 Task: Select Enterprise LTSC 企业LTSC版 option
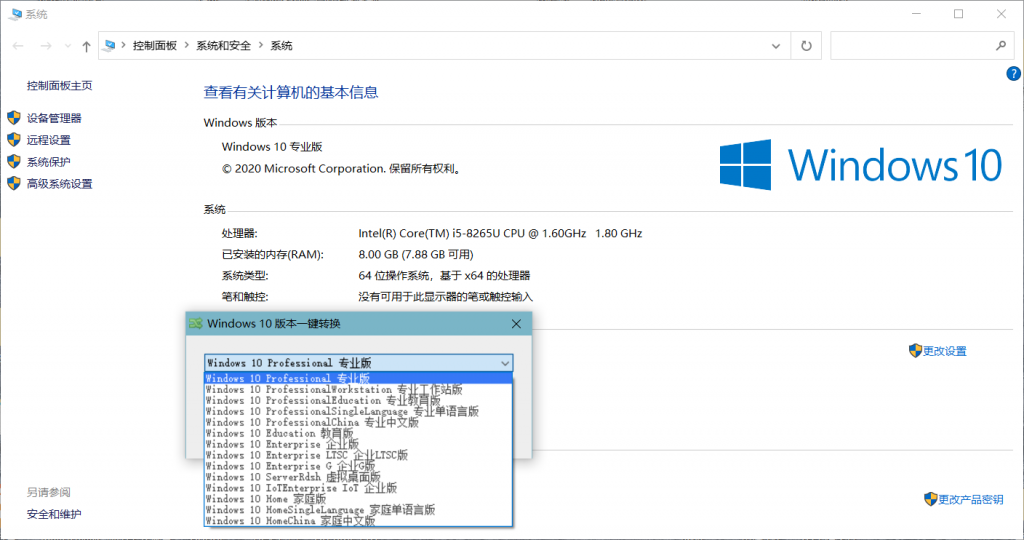(359, 455)
